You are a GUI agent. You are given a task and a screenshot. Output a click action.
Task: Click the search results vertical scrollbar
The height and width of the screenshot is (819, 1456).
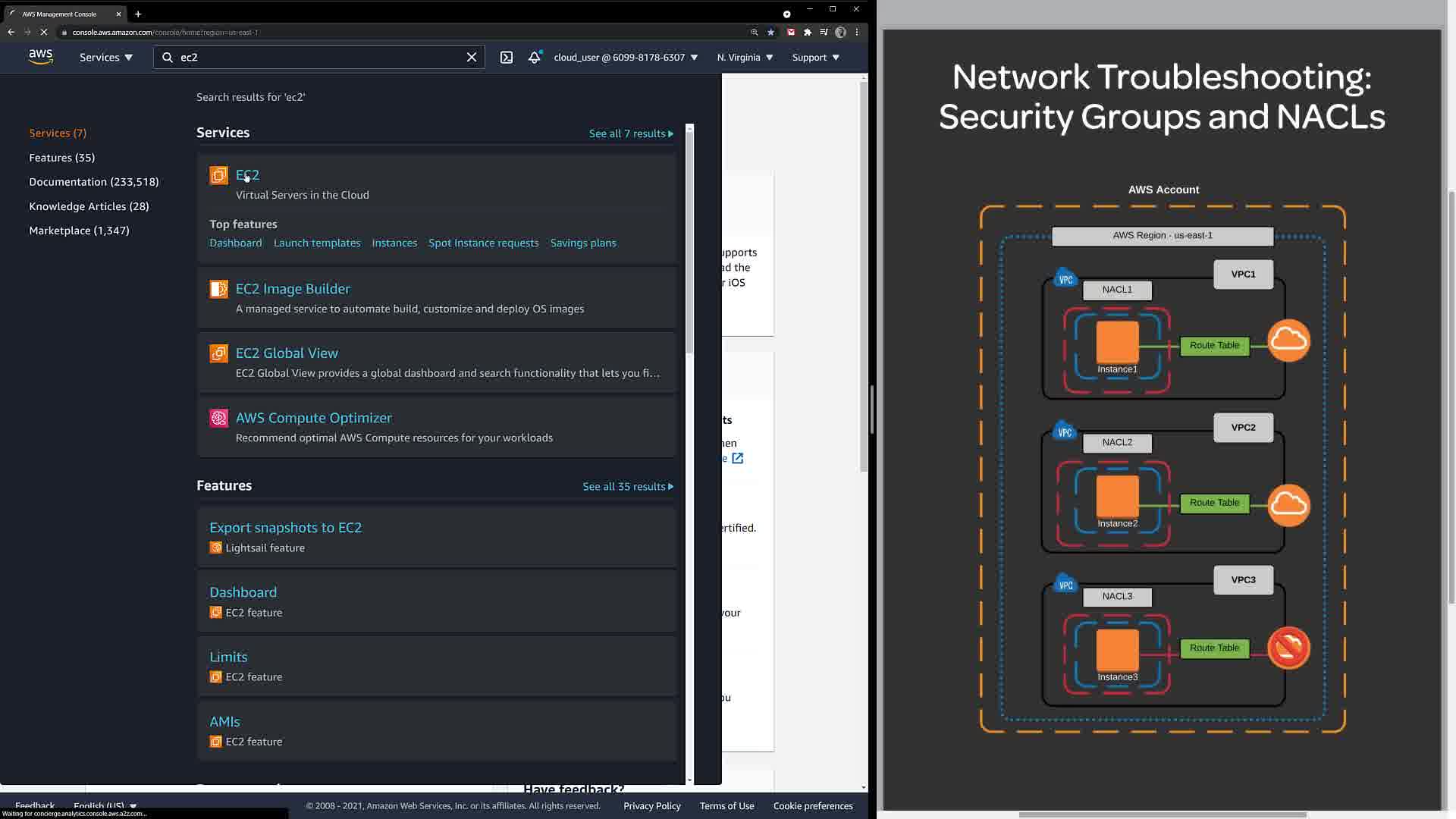(x=689, y=243)
